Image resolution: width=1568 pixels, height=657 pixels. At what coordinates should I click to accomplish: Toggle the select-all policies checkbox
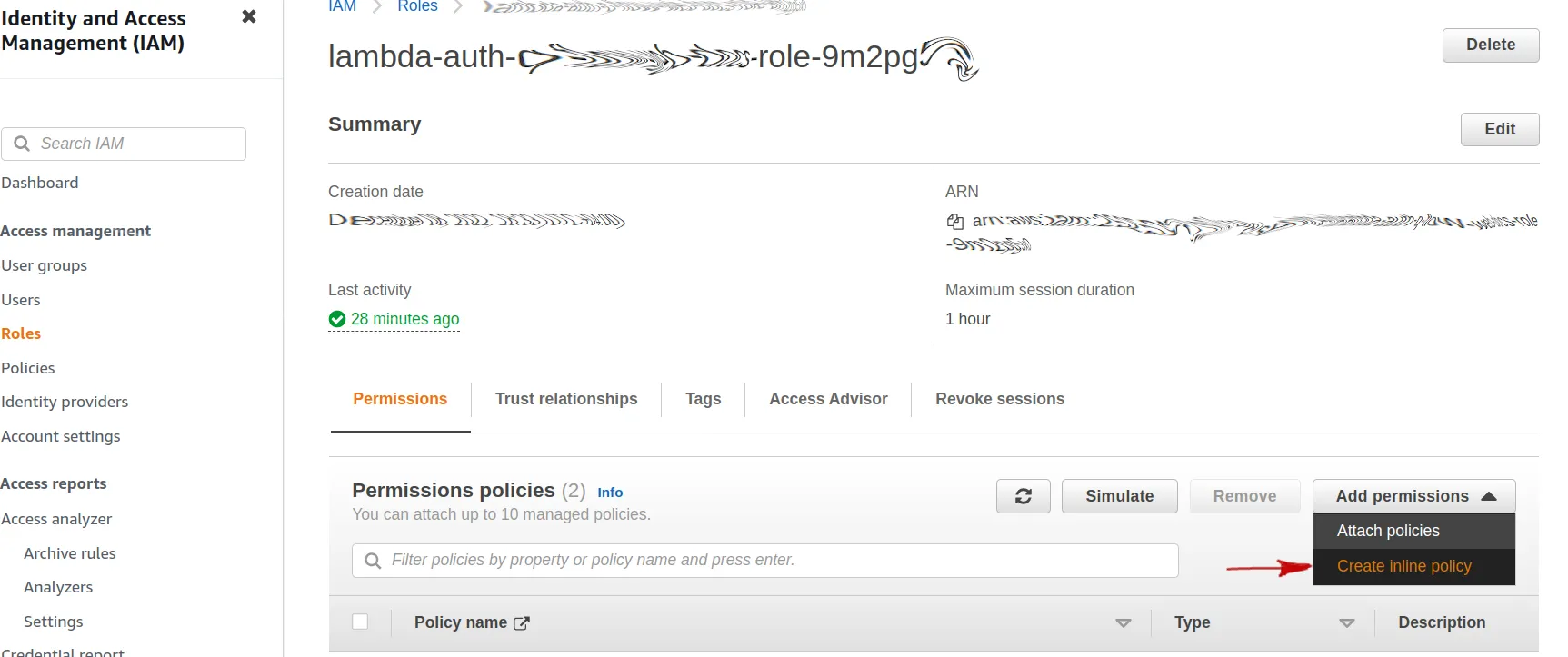coord(360,622)
